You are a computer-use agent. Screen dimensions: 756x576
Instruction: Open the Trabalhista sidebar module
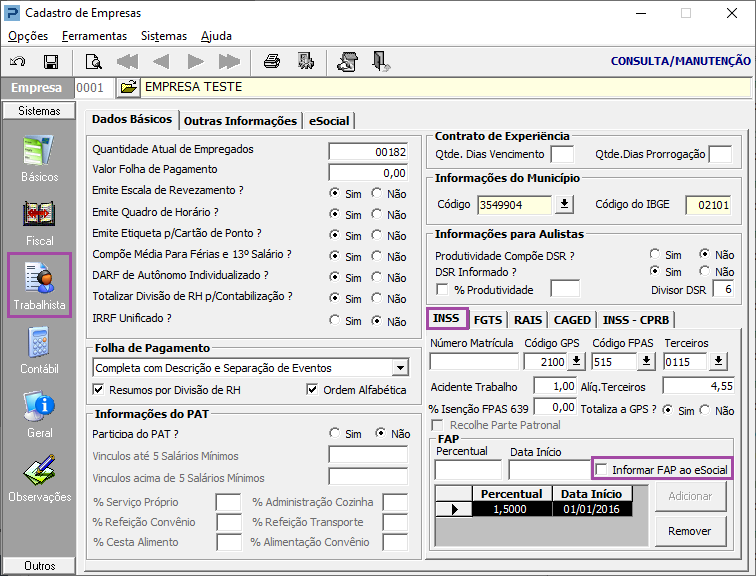[39, 285]
